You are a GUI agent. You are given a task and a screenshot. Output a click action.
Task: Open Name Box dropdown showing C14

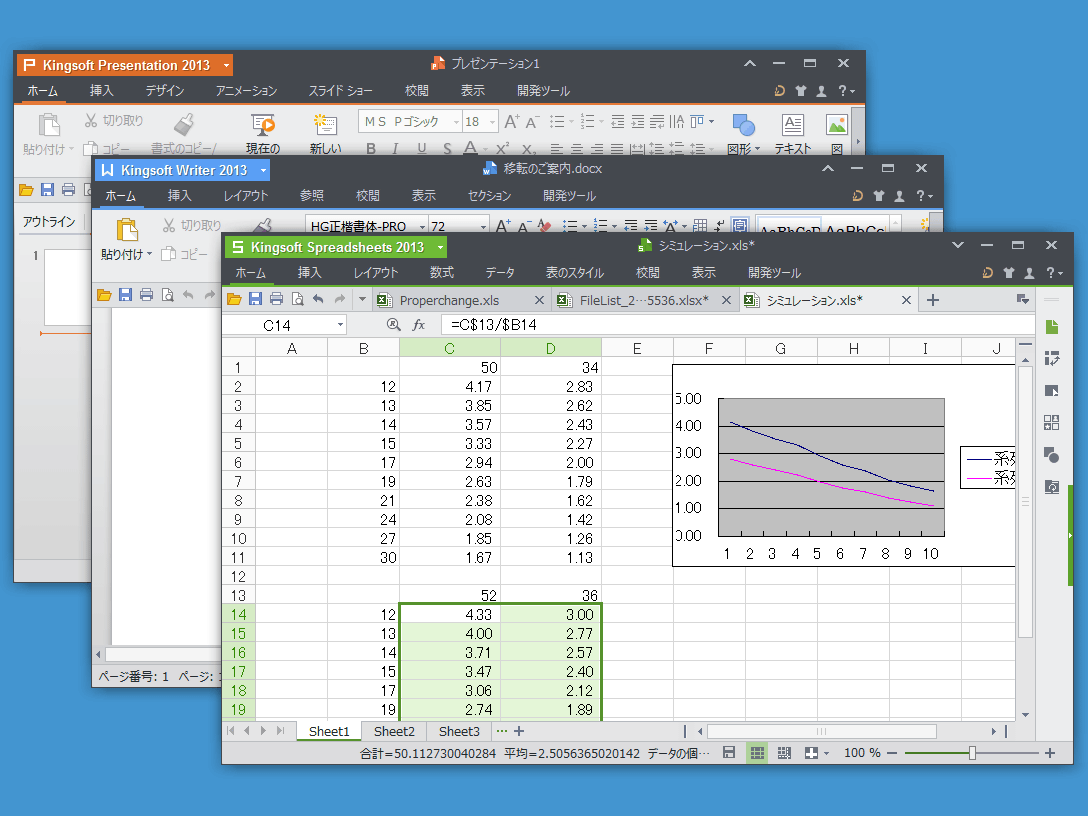click(340, 325)
